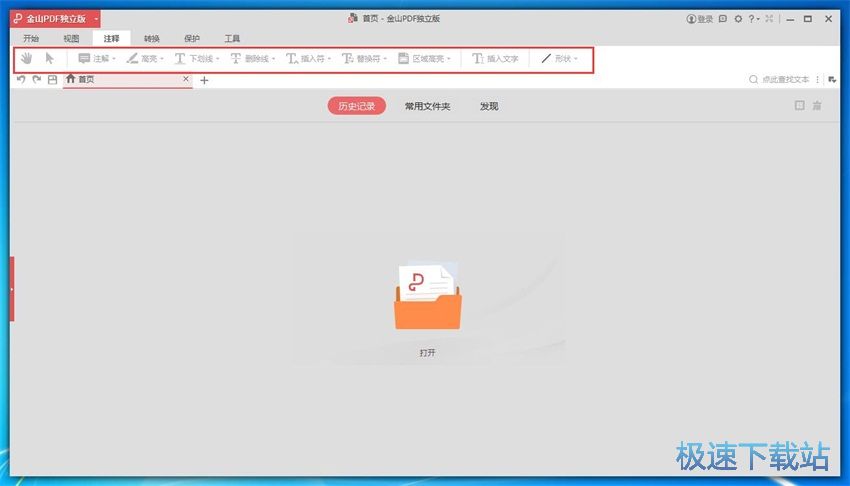Open the feedback message icon

click(723, 19)
